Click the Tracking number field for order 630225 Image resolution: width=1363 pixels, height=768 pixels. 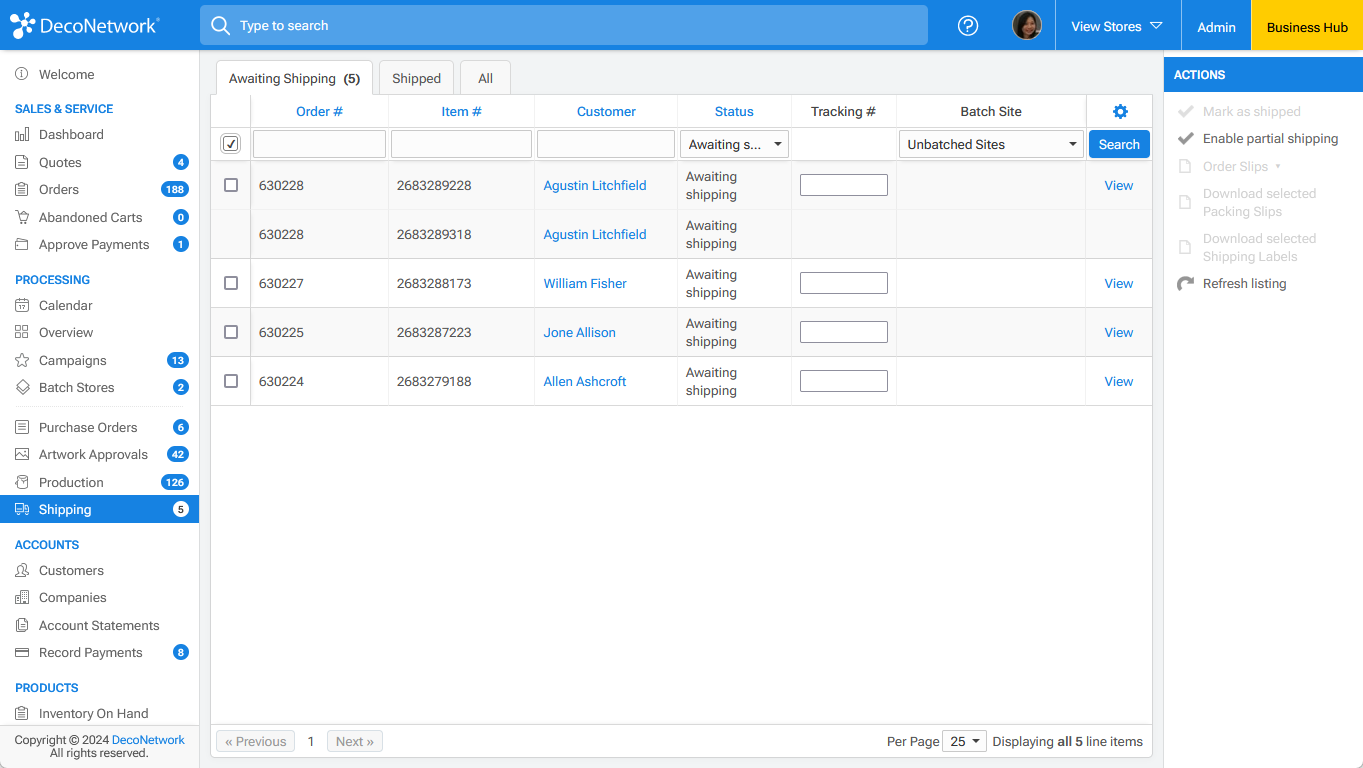click(x=843, y=331)
